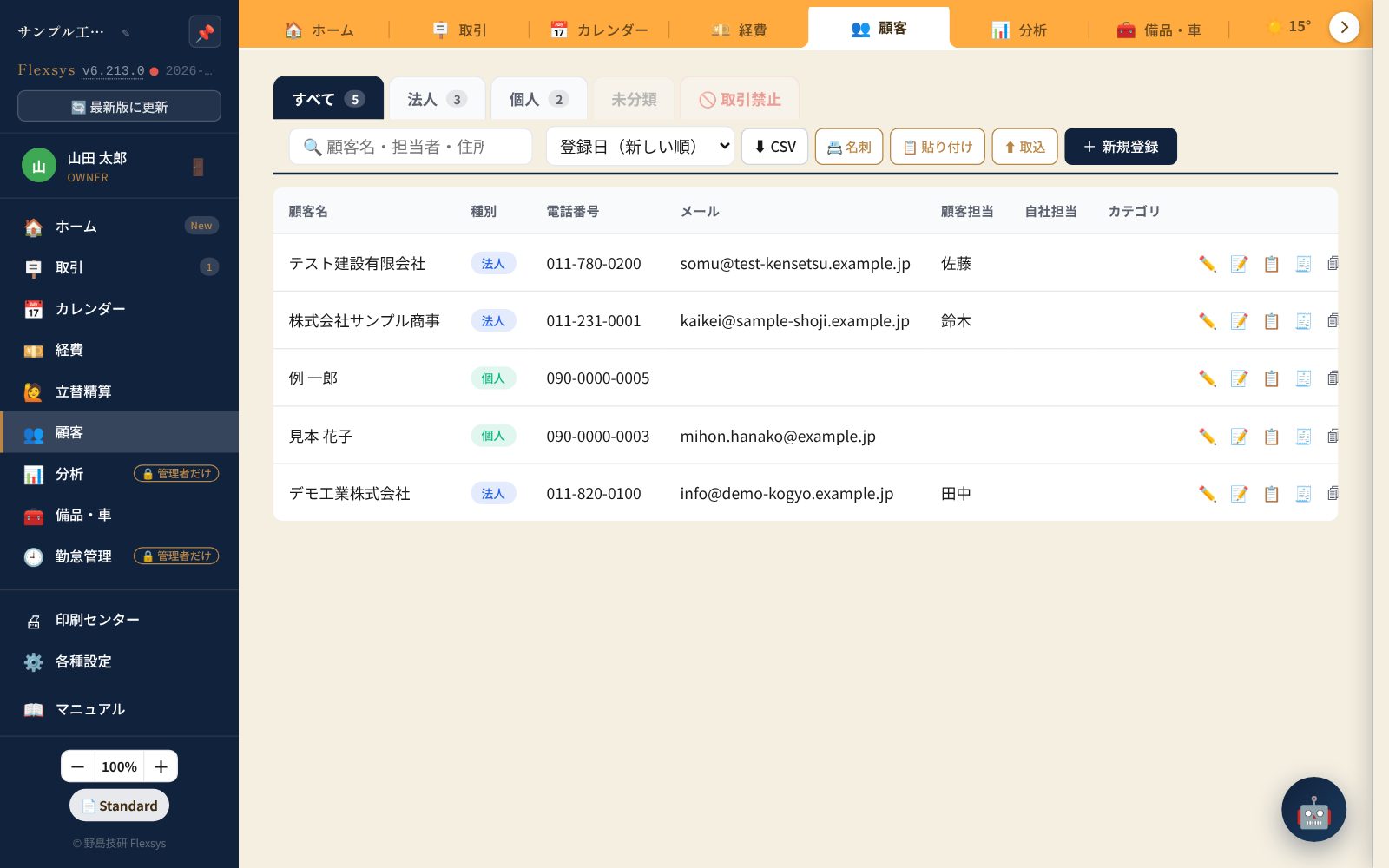1389x868 pixels.
Task: Click the receipt icon for 見本 花子
Action: pos(1304,436)
